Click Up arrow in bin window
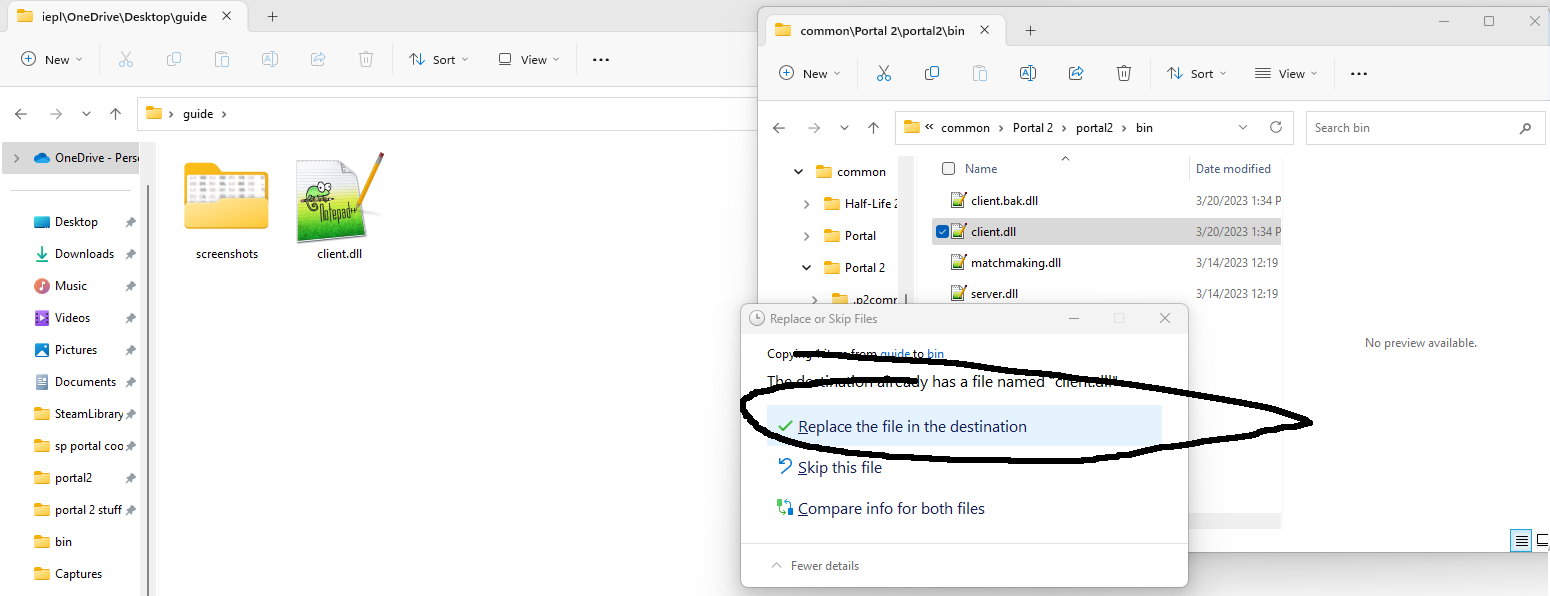This screenshot has width=1550, height=596. pyautogui.click(x=873, y=128)
